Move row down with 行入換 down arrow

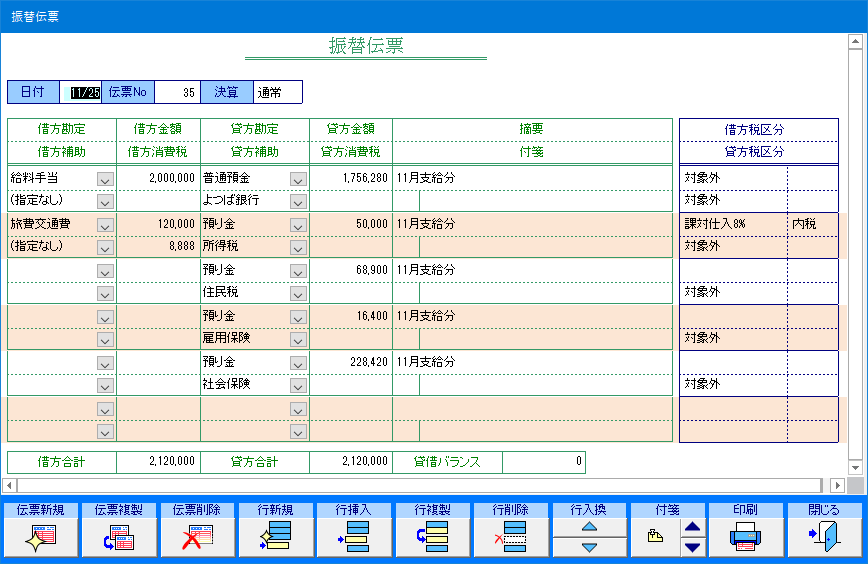[589, 547]
